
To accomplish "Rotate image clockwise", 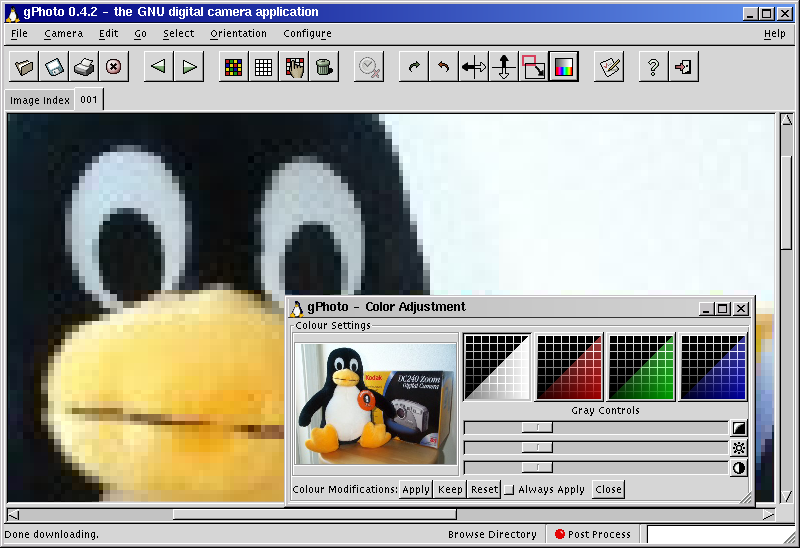I will (x=414, y=66).
